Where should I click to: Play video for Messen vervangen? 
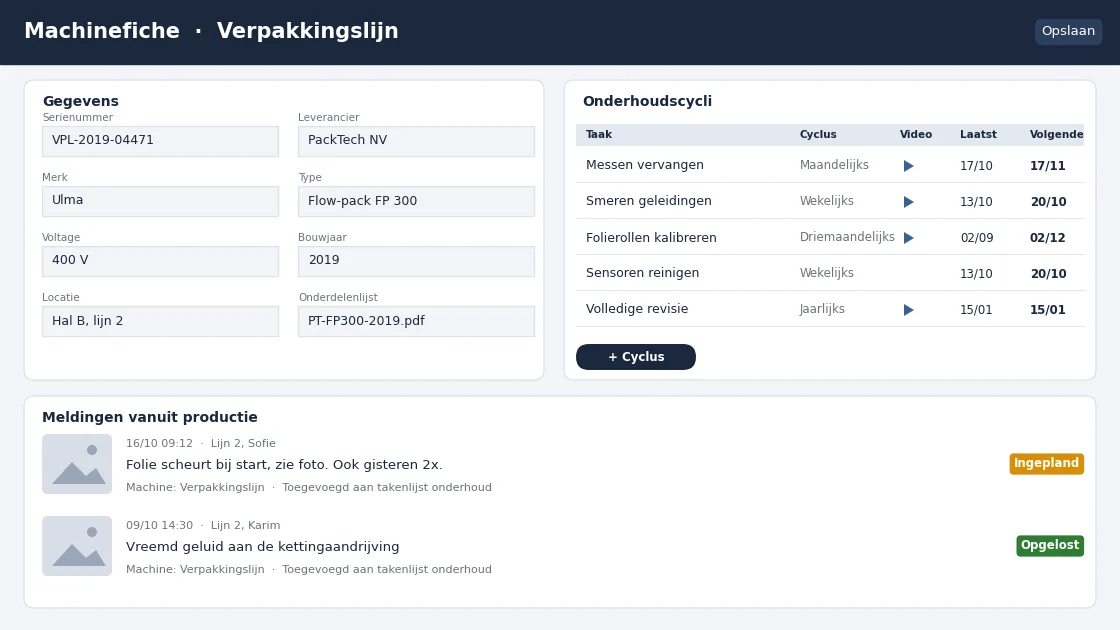pyautogui.click(x=908, y=166)
